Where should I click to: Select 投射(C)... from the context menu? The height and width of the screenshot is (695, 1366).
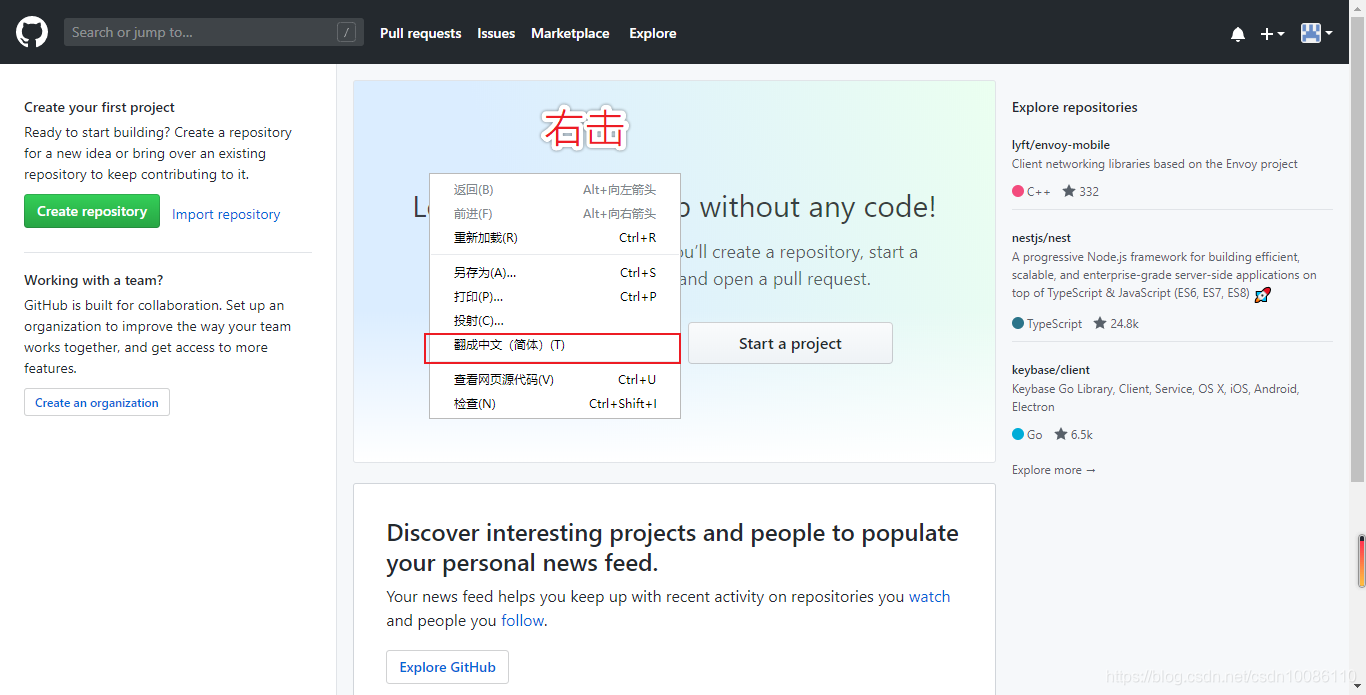tap(555, 321)
